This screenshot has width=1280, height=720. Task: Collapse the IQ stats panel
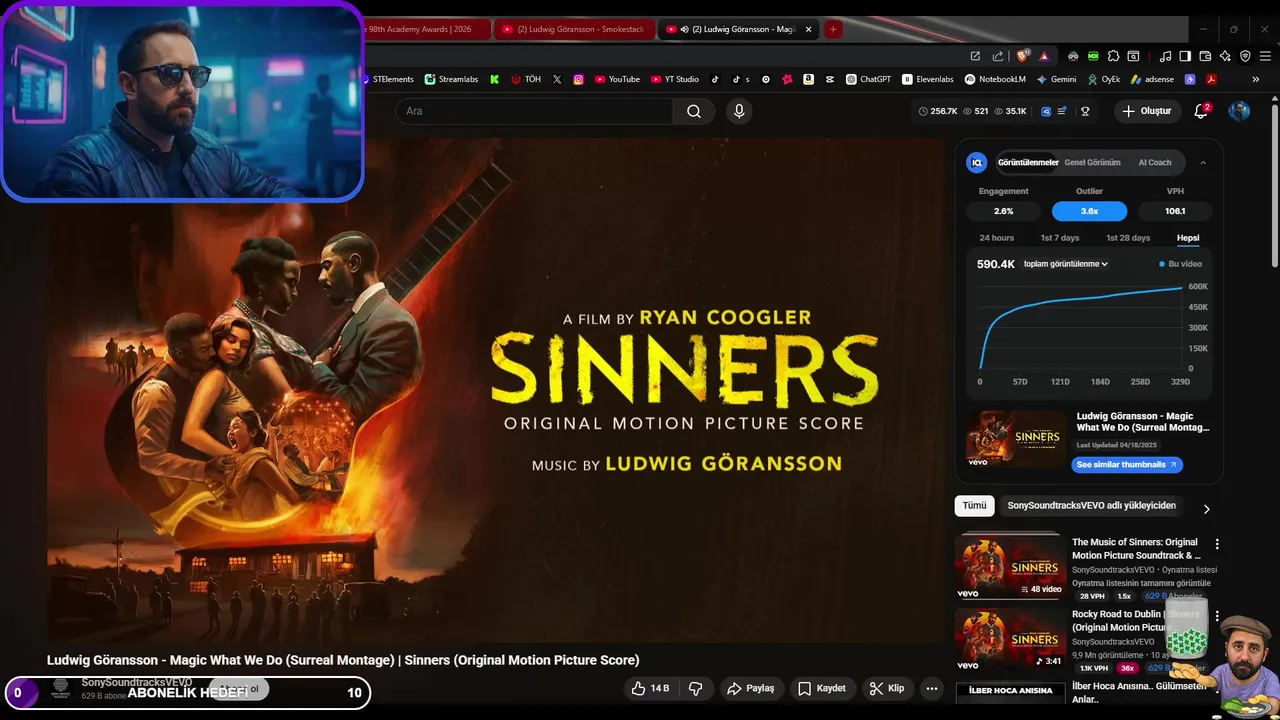[1203, 162]
